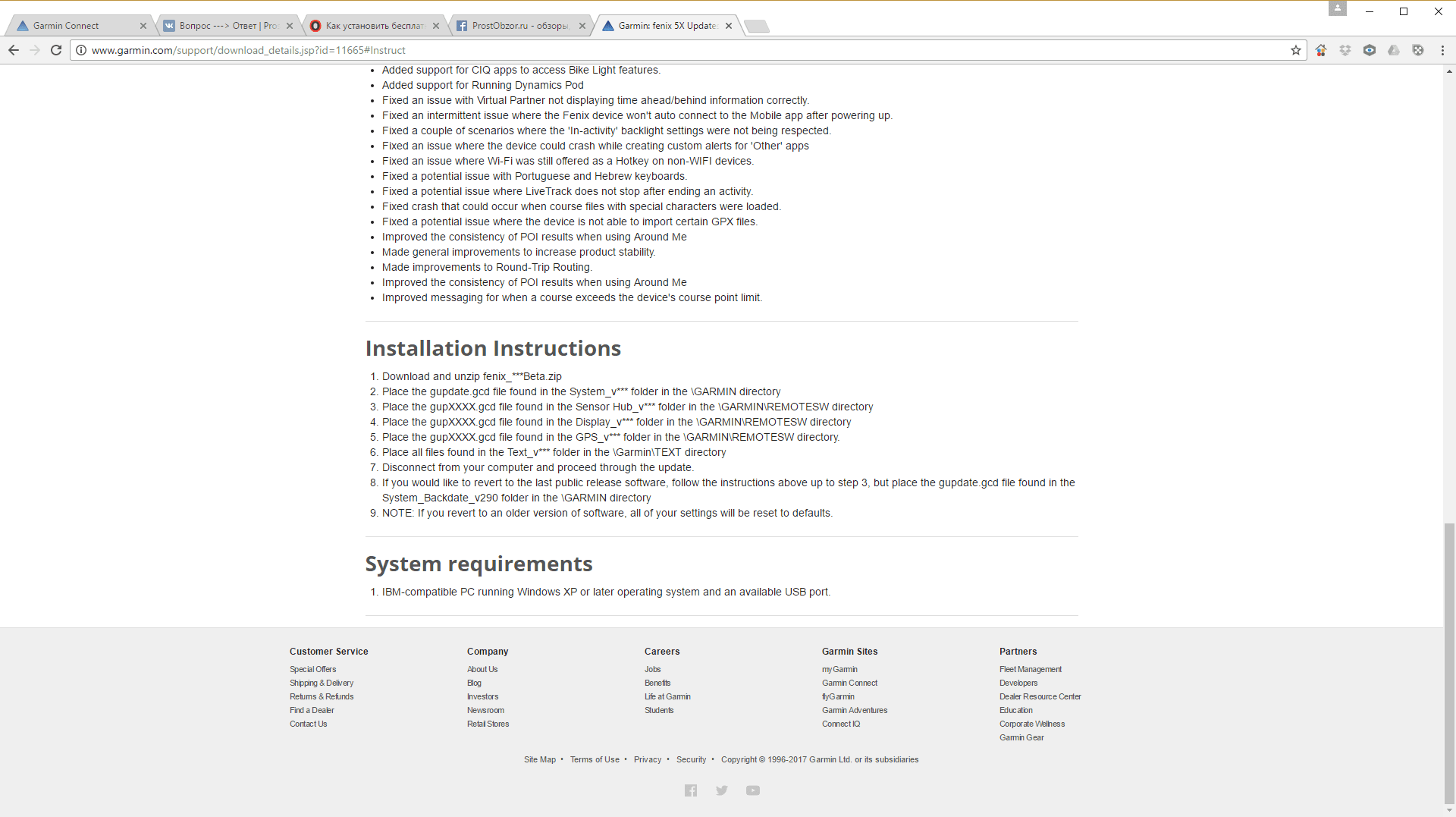The width and height of the screenshot is (1456, 817).
Task: Switch to ProstObzor.ru tab
Action: [519, 26]
